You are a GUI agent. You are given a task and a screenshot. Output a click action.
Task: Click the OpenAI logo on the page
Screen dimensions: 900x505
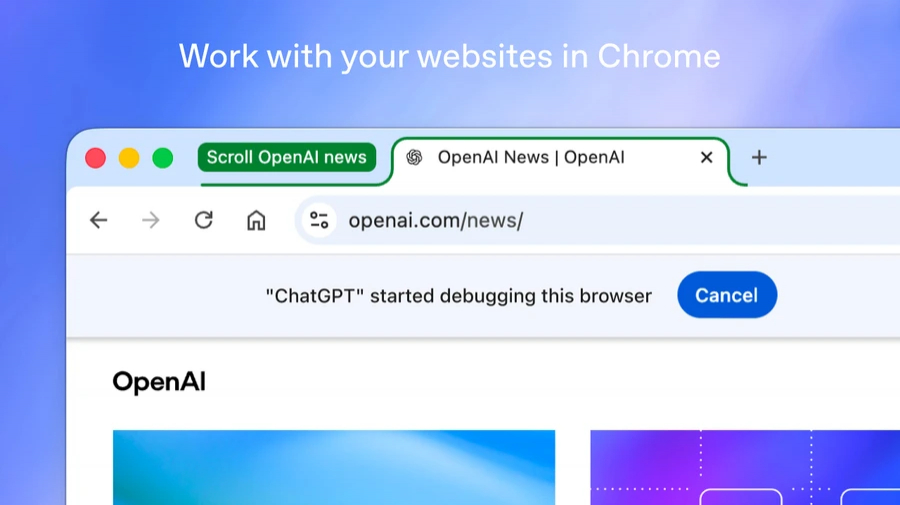pyautogui.click(x=159, y=382)
